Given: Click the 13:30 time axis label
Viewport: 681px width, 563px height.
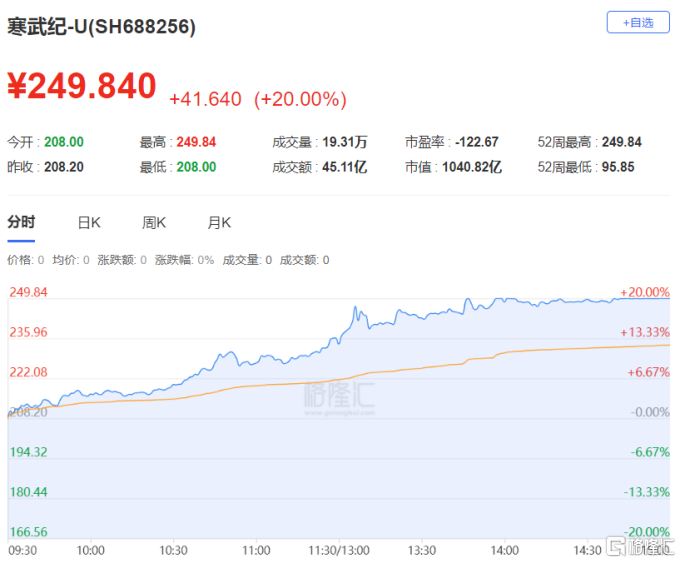Looking at the screenshot, I should (422, 551).
